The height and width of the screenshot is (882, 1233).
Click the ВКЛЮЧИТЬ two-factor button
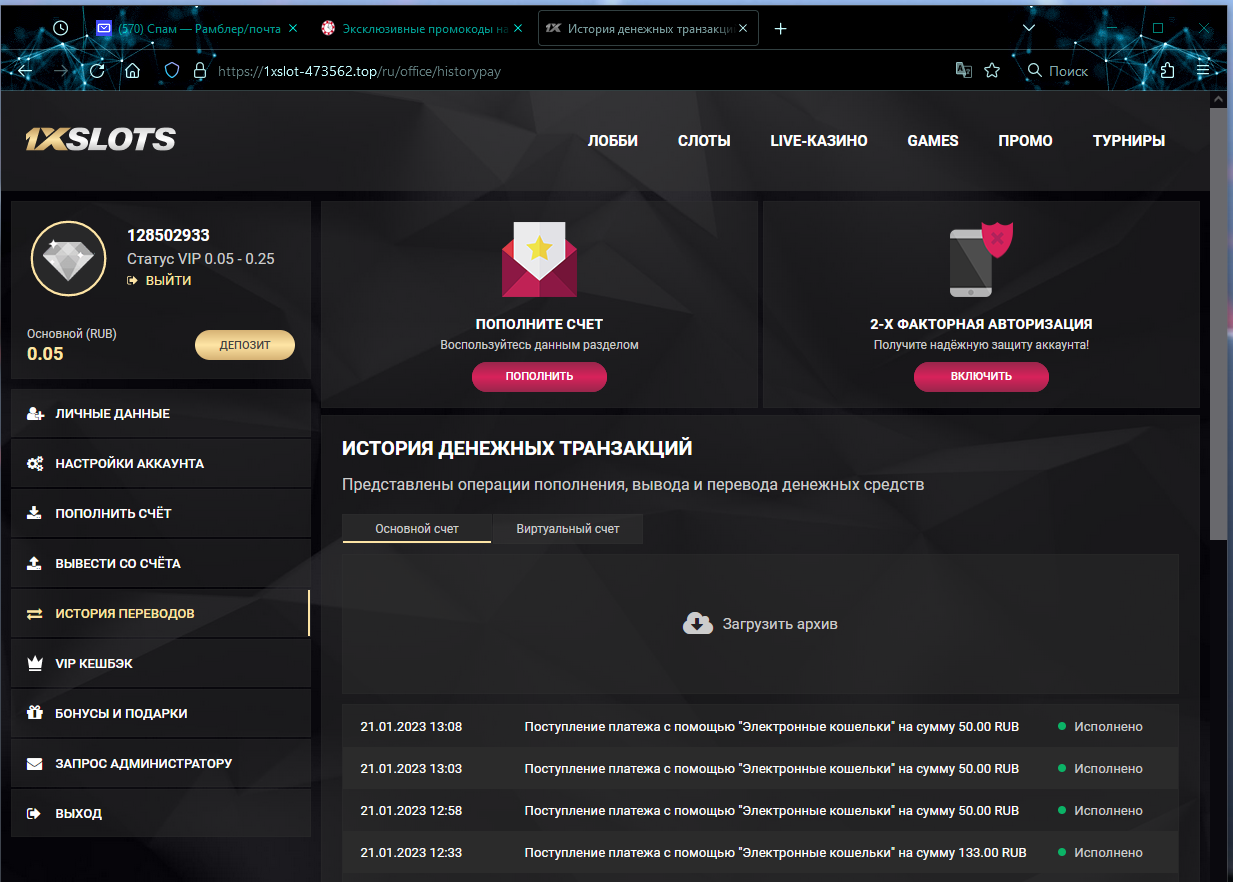(981, 376)
